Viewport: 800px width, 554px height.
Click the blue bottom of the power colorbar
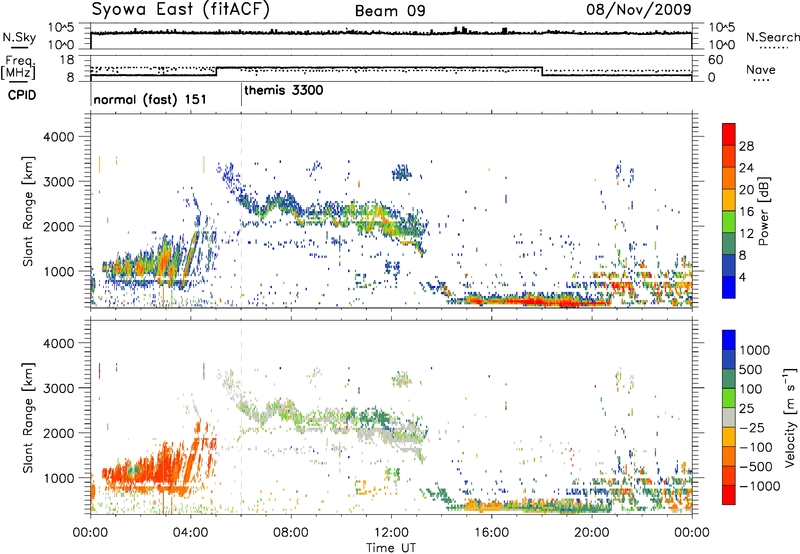pos(729,287)
